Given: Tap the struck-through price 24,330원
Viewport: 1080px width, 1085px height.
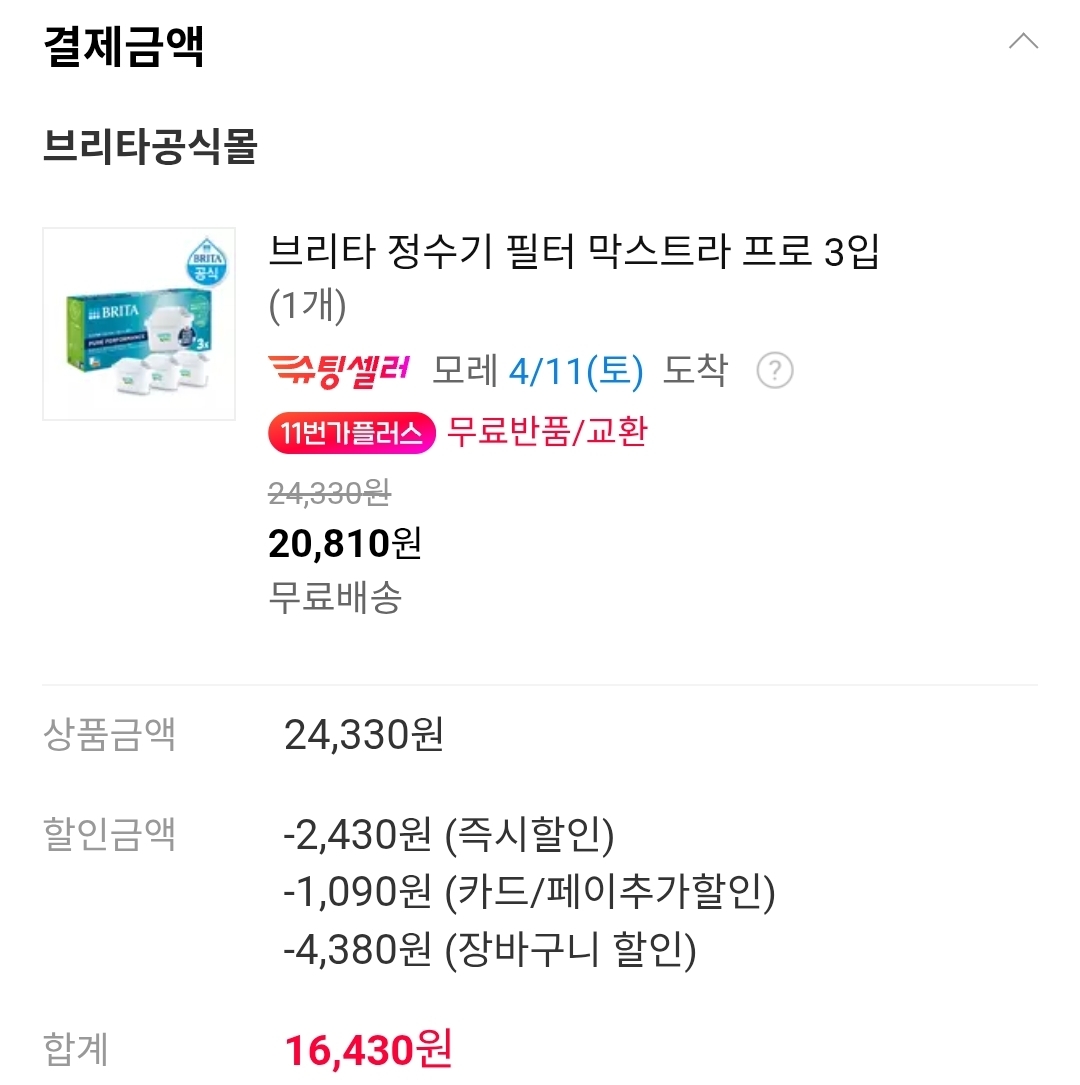Looking at the screenshot, I should (x=329, y=493).
